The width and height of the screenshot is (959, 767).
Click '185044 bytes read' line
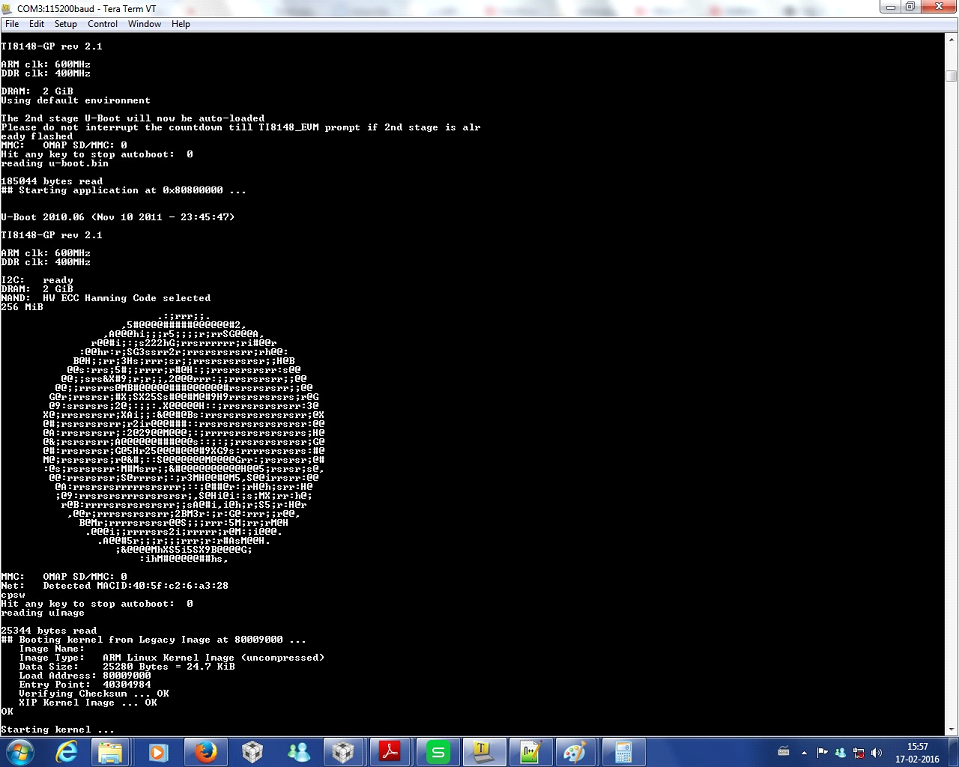[x=51, y=181]
